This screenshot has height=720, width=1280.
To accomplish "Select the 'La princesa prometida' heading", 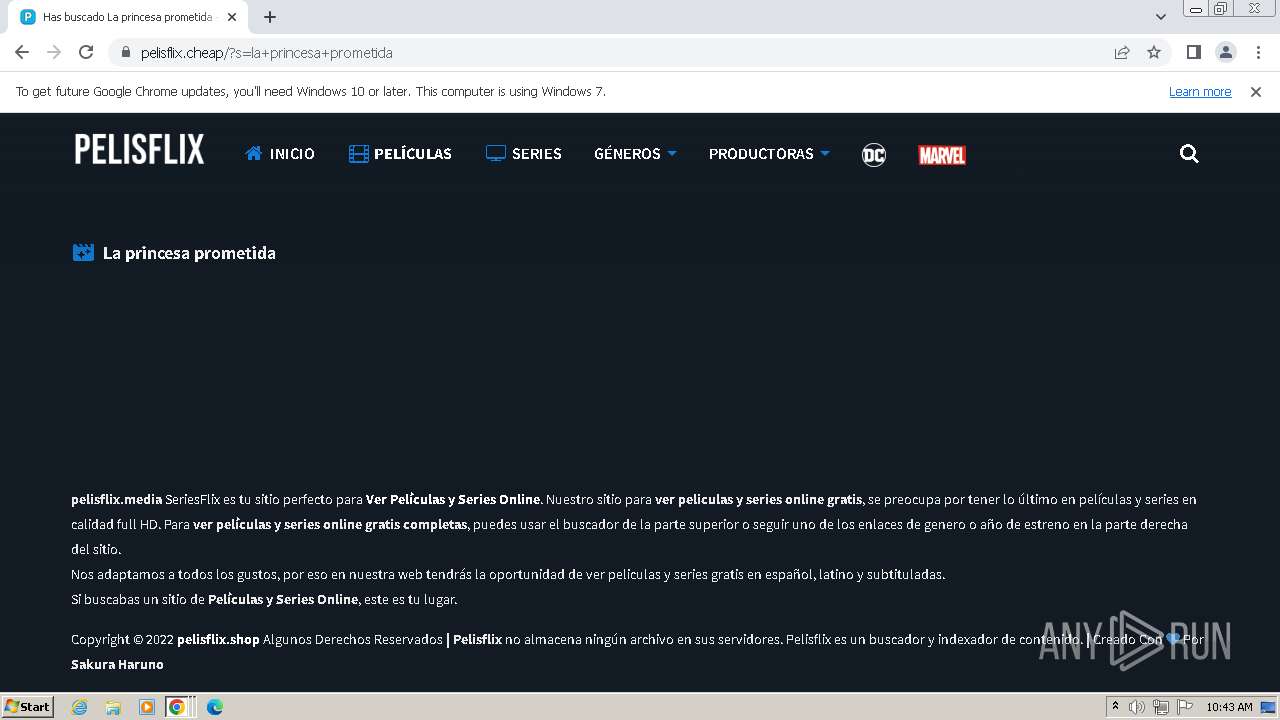I will [189, 253].
